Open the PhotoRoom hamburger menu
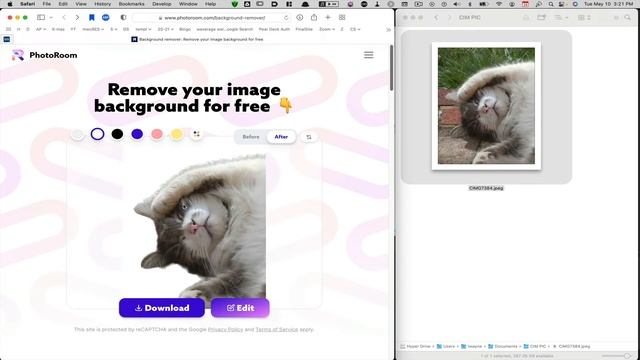This screenshot has height=360, width=640. point(369,55)
